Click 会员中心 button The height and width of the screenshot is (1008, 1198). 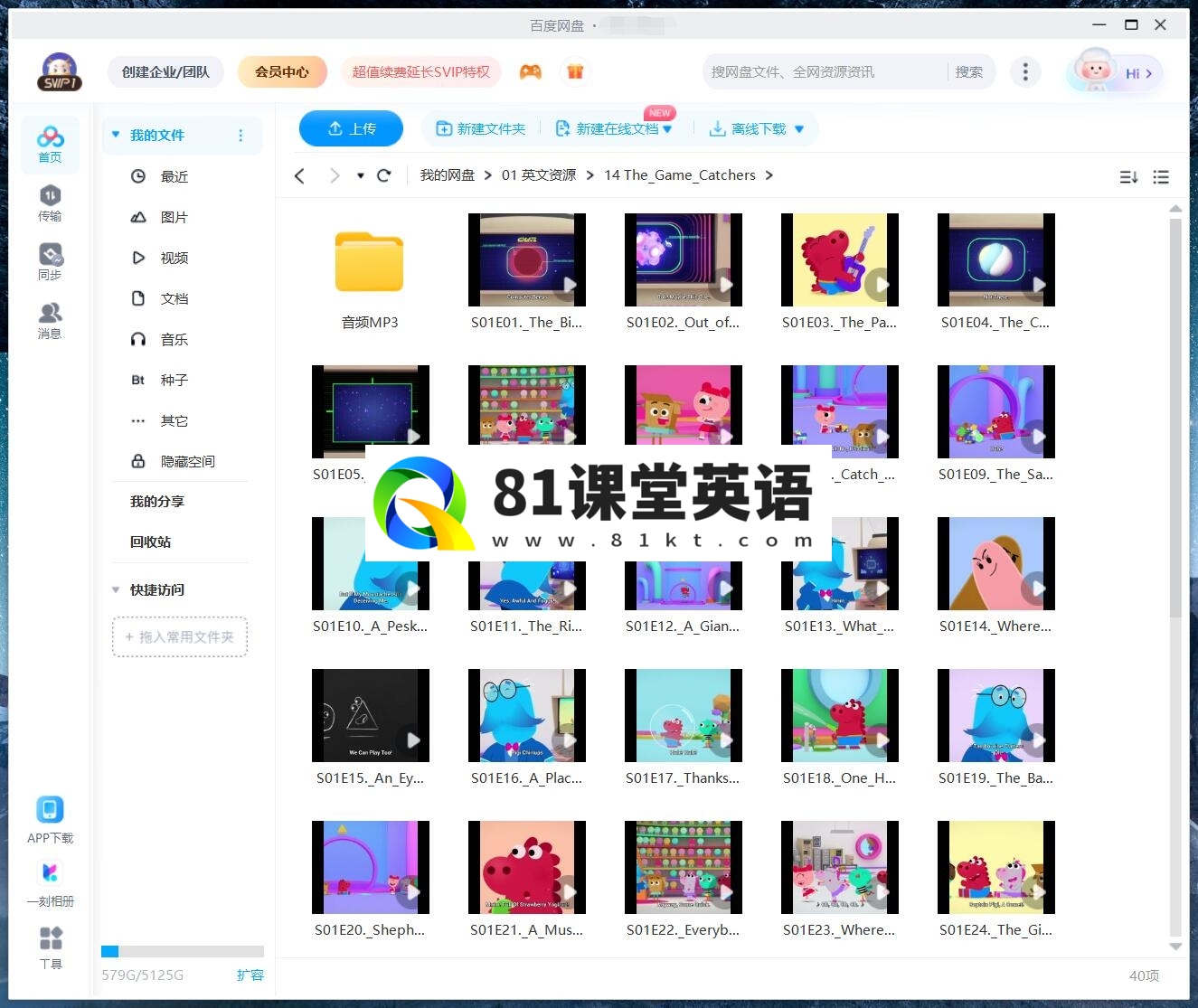point(282,71)
